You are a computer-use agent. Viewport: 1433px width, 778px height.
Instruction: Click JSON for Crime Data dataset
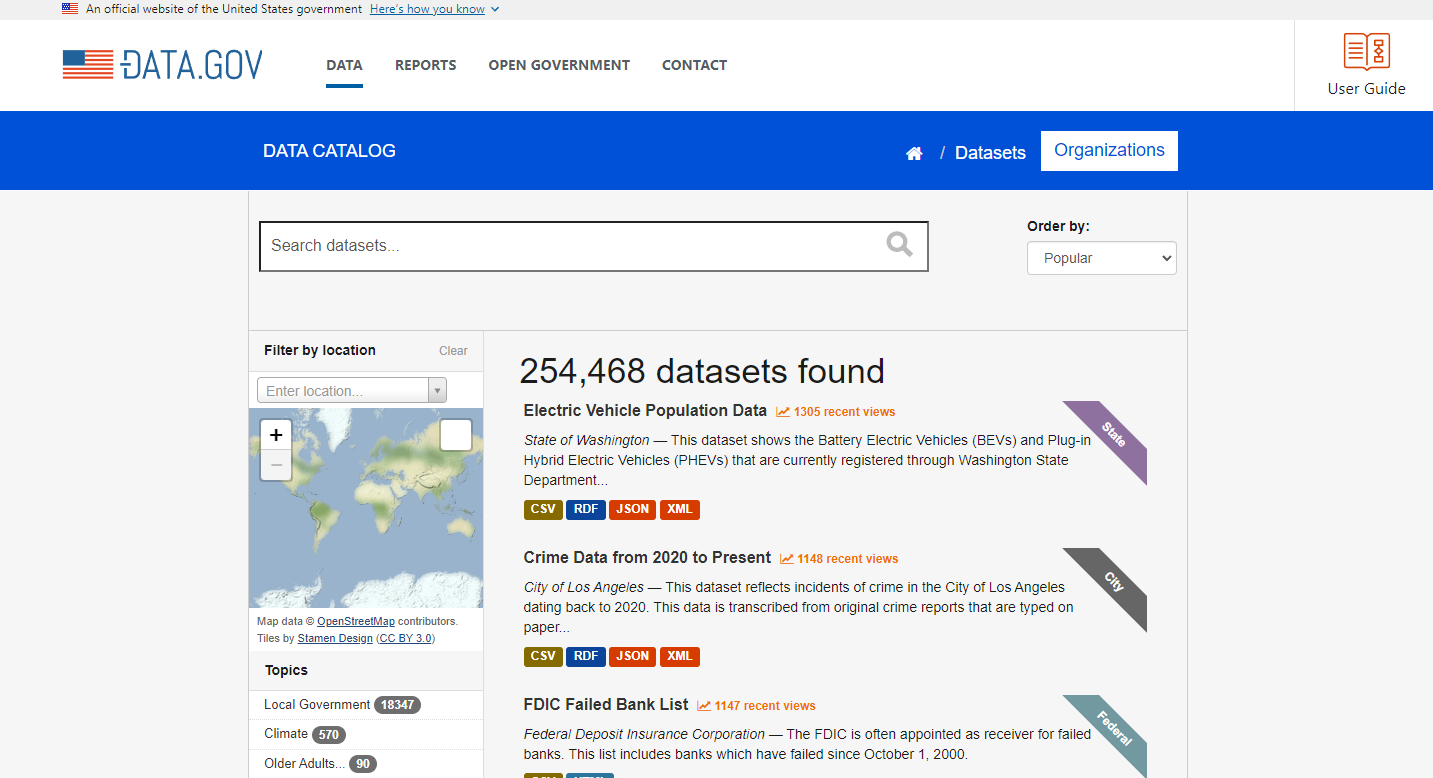[632, 656]
